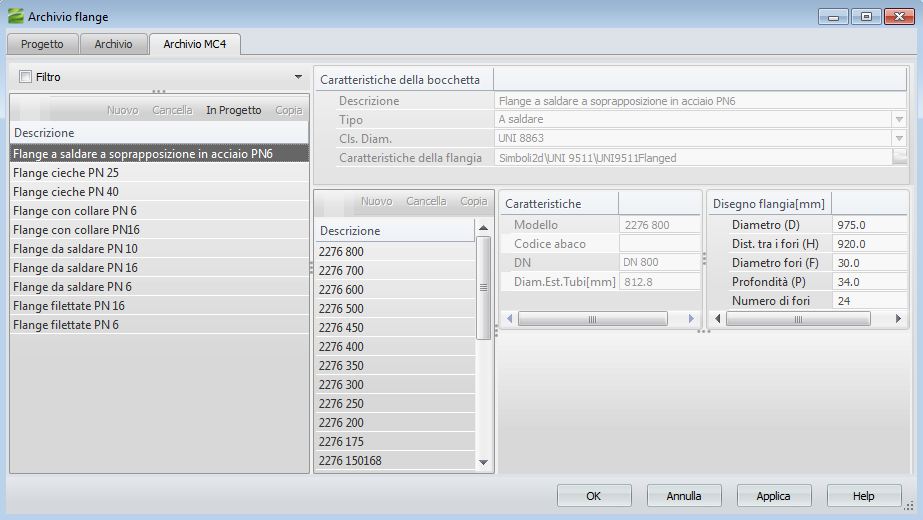
Task: Expand the Filtro panel dropdown arrow
Action: [x=298, y=77]
